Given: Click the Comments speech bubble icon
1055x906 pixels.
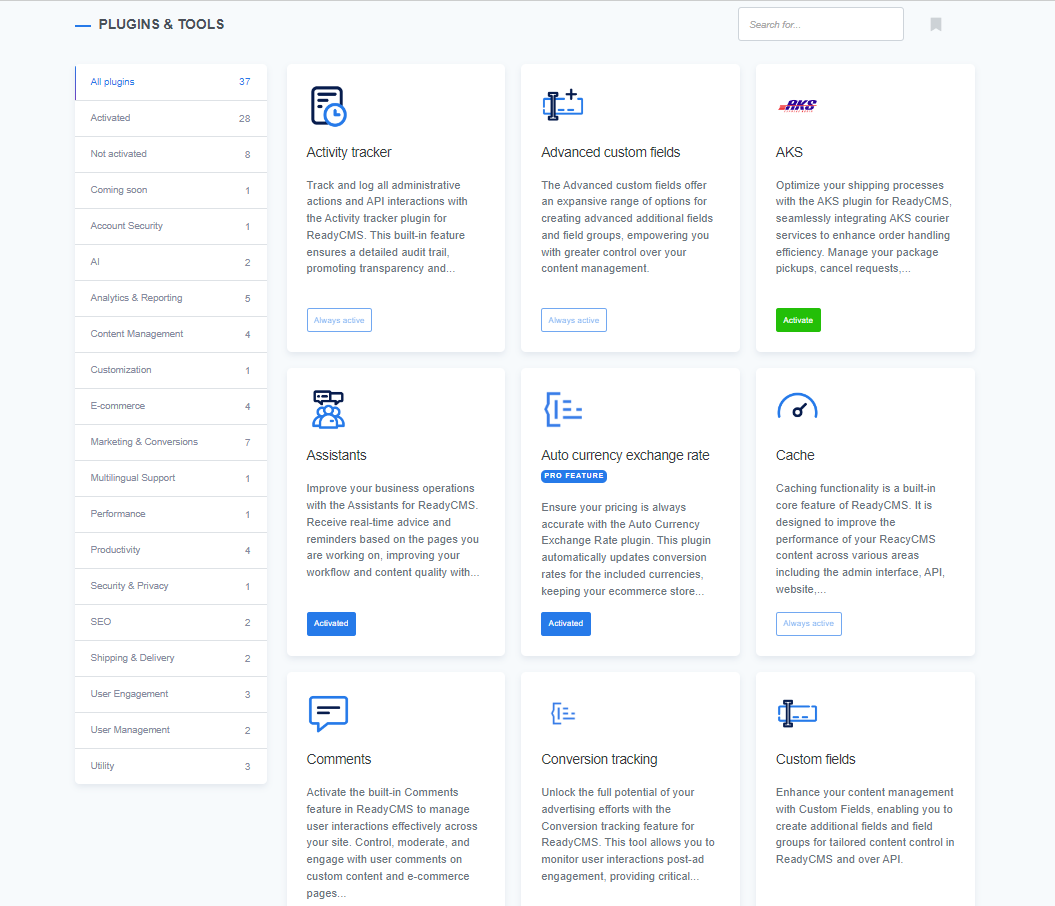Looking at the screenshot, I should [x=328, y=713].
